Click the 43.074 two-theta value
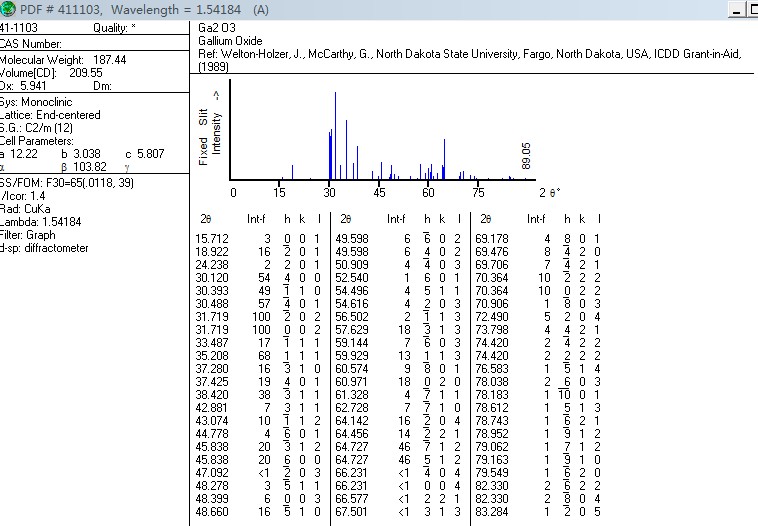Viewport: 758px width, 526px height. [212, 421]
